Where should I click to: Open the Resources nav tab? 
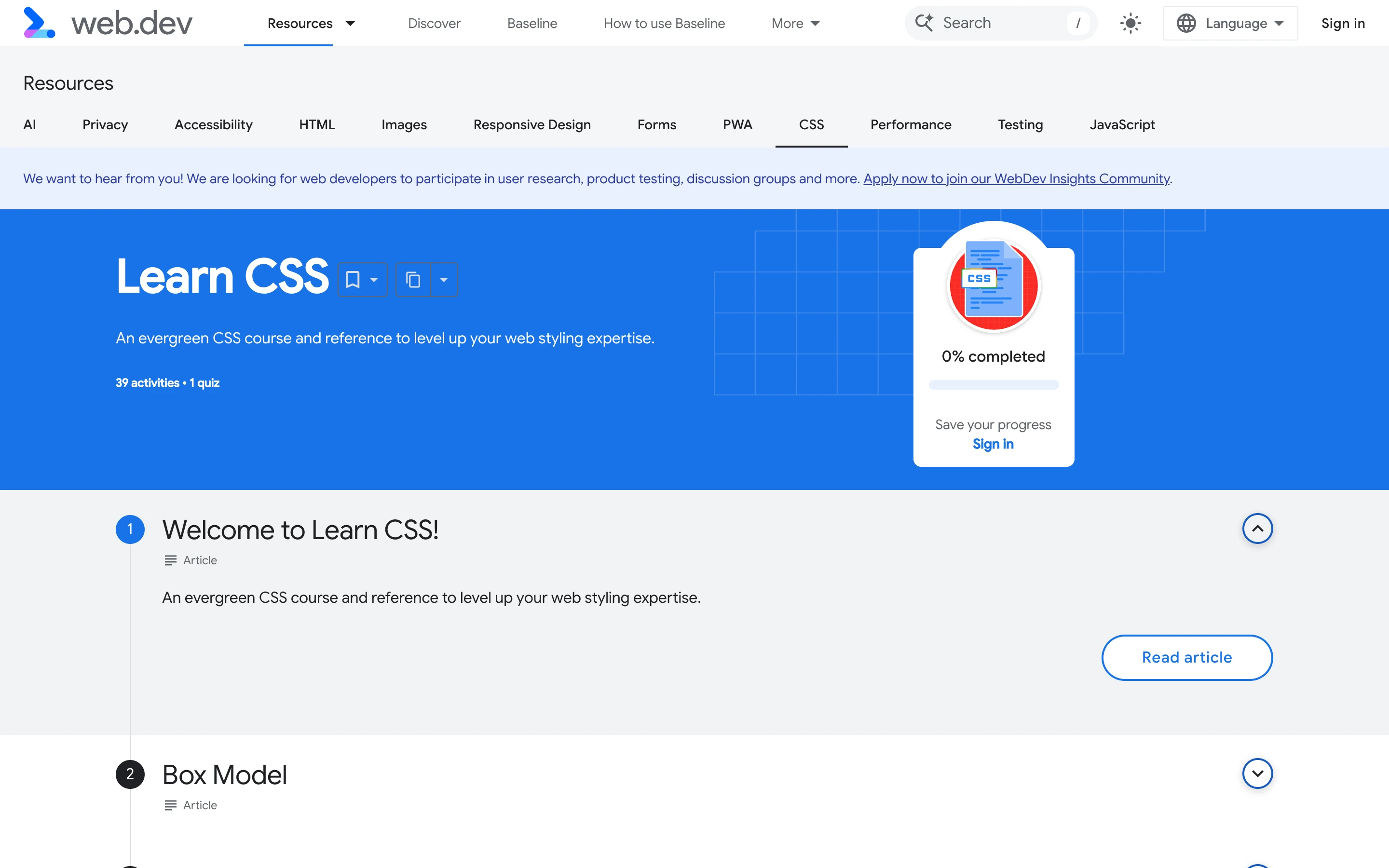pyautogui.click(x=300, y=24)
